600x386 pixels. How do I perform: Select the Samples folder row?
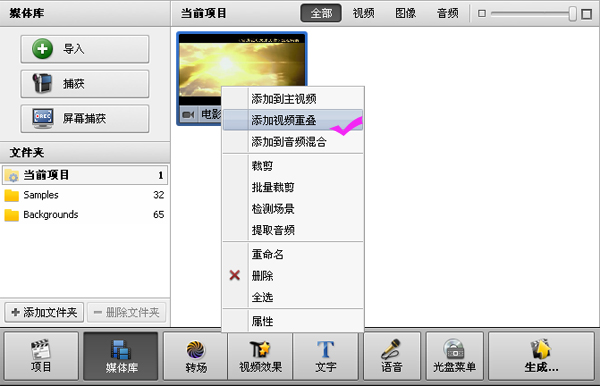click(85, 195)
